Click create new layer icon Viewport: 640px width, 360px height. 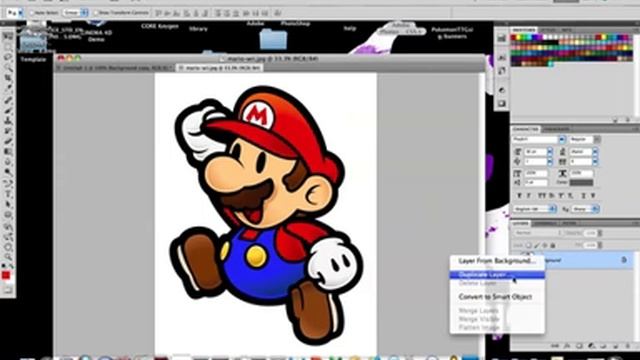point(615,346)
